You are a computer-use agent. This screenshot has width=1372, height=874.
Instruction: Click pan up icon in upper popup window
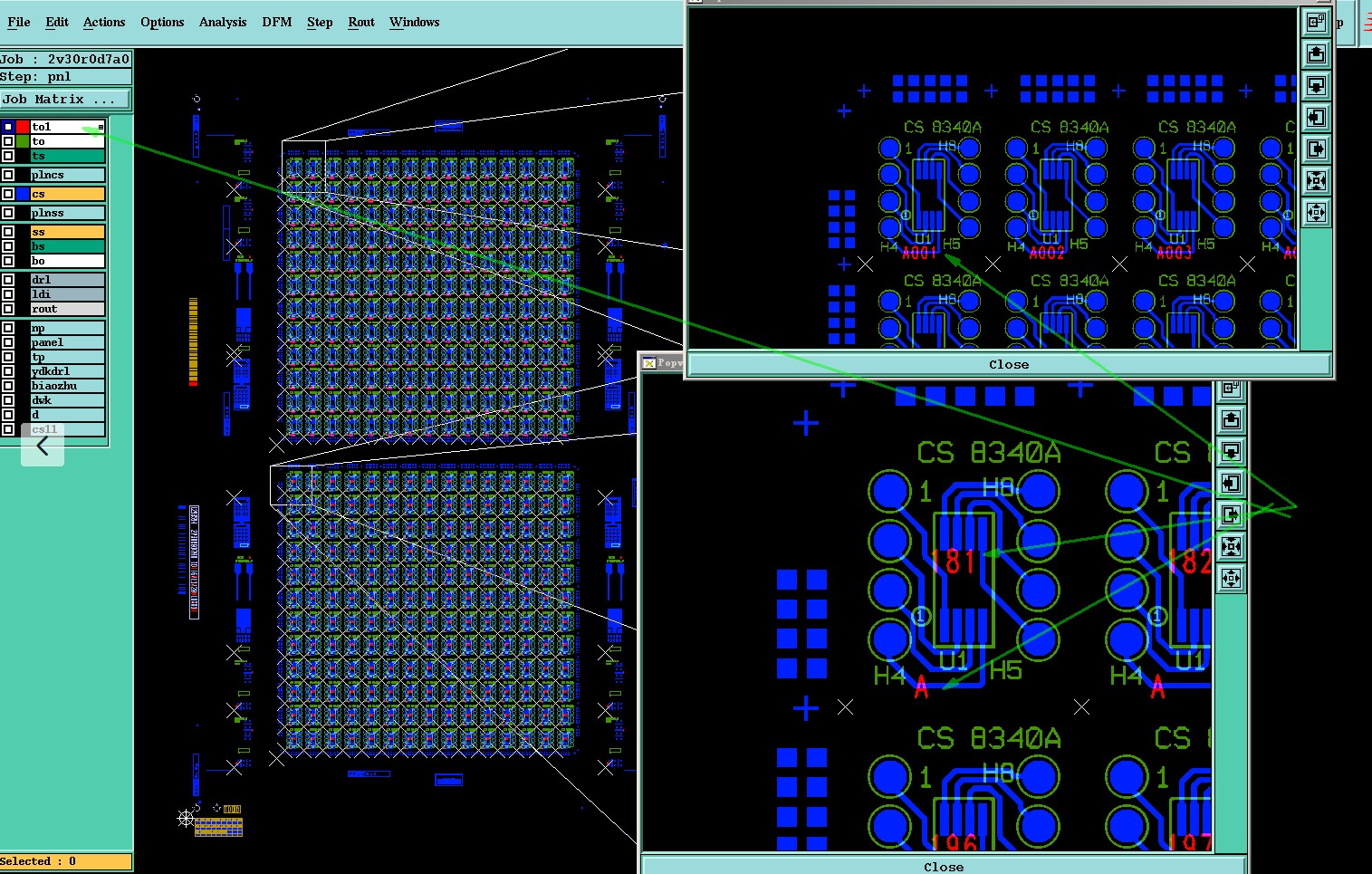tap(1316, 54)
